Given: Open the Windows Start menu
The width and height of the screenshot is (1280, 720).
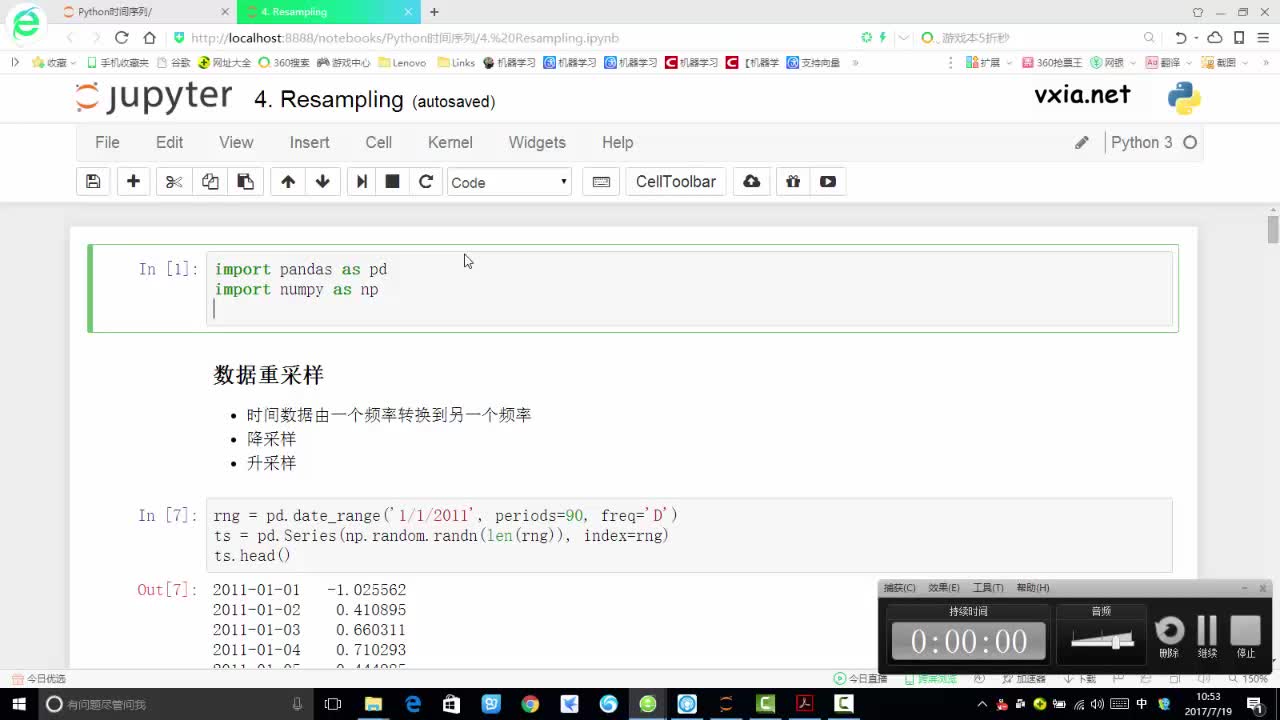Looking at the screenshot, I should tap(19, 704).
